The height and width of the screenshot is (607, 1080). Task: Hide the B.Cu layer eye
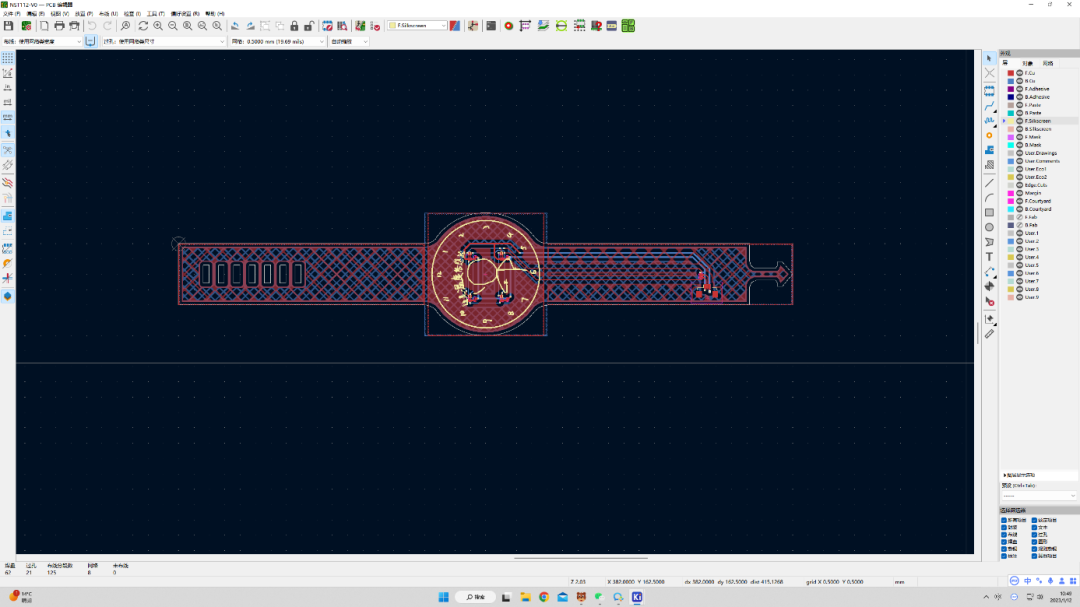pyautogui.click(x=1020, y=81)
